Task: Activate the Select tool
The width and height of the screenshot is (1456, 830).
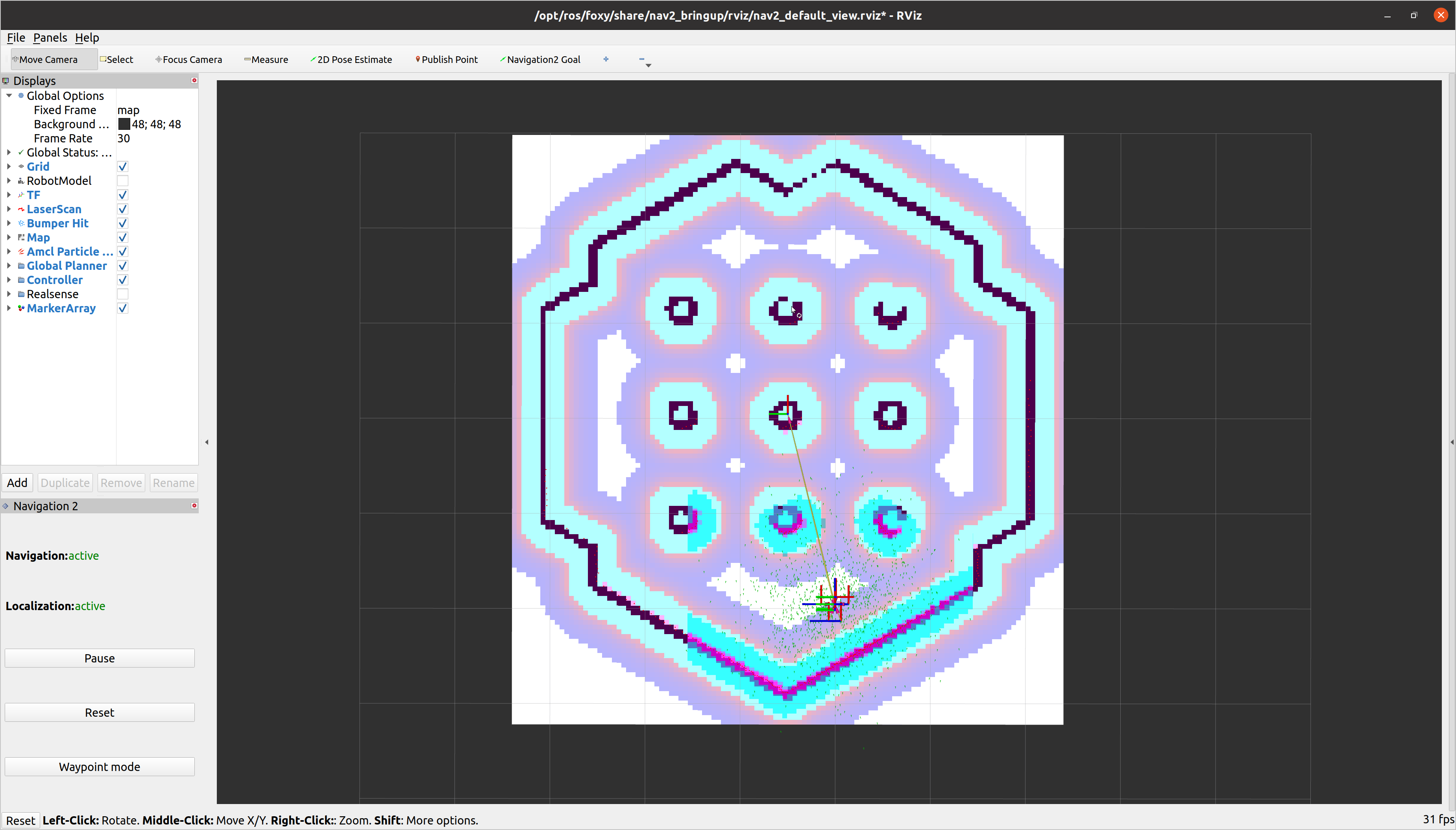Action: (x=117, y=59)
